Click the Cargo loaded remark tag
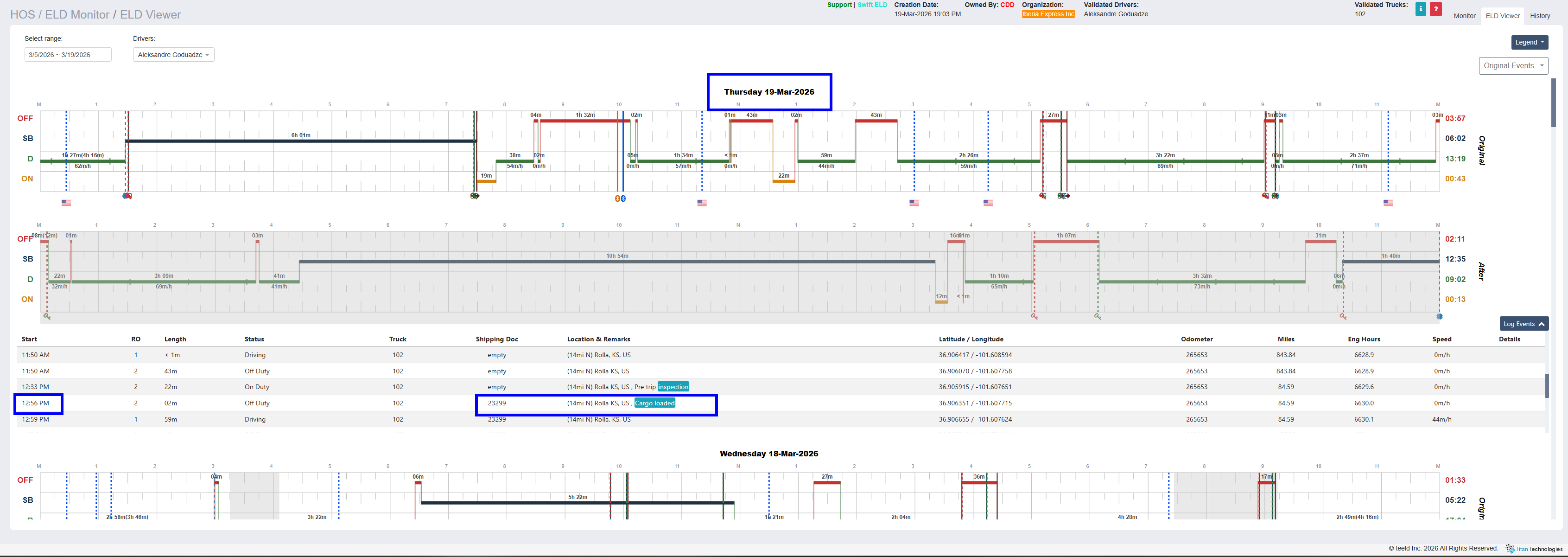The image size is (1568, 557). pyautogui.click(x=654, y=403)
